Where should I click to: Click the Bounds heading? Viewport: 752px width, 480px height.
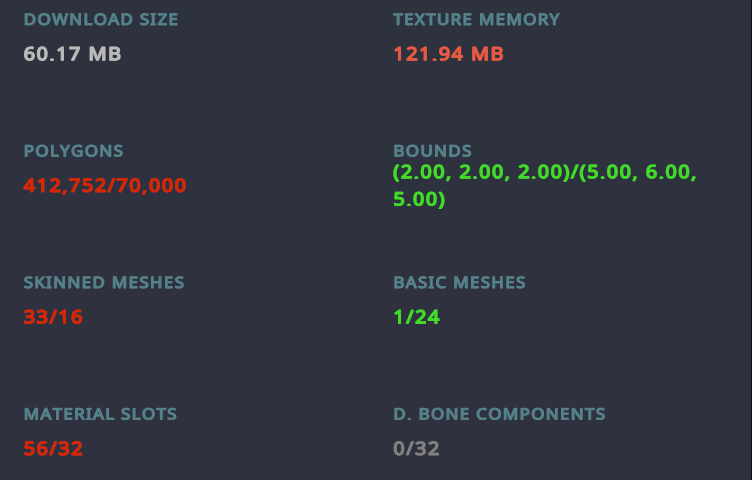[432, 151]
